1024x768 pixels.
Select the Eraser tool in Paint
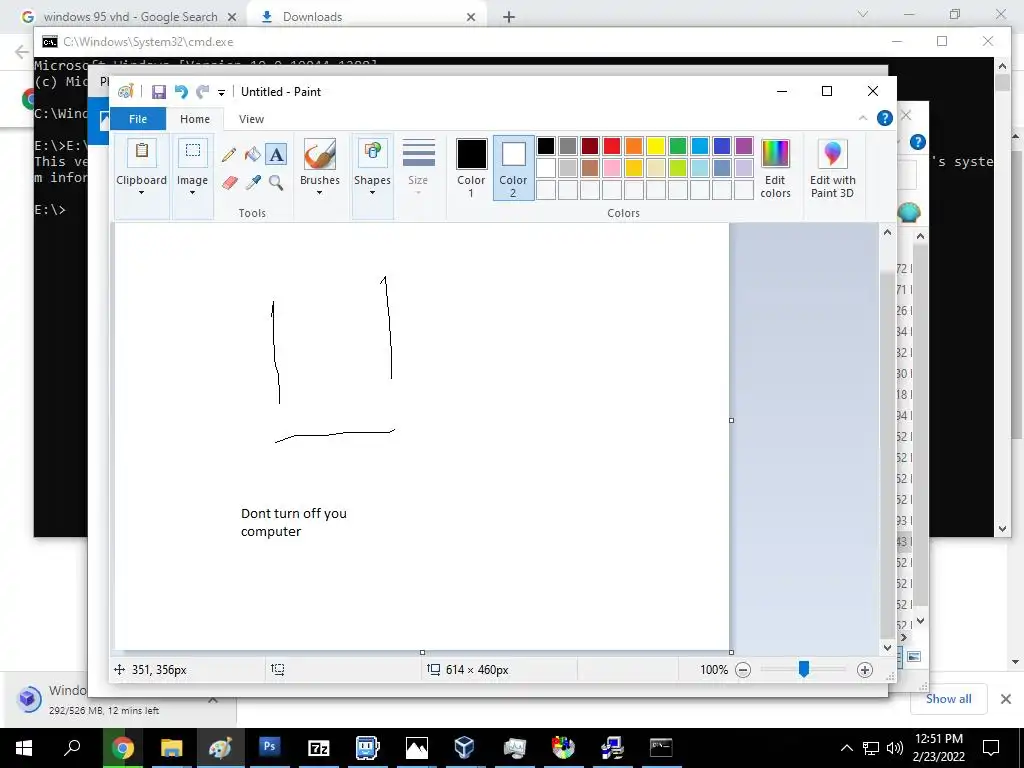tap(229, 183)
